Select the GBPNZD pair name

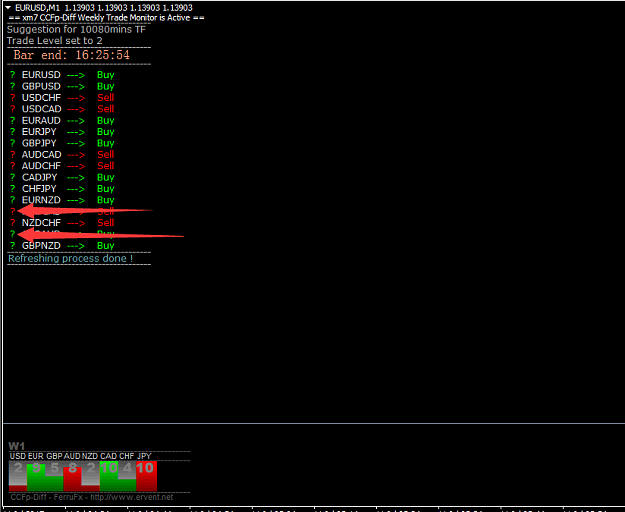pos(41,246)
